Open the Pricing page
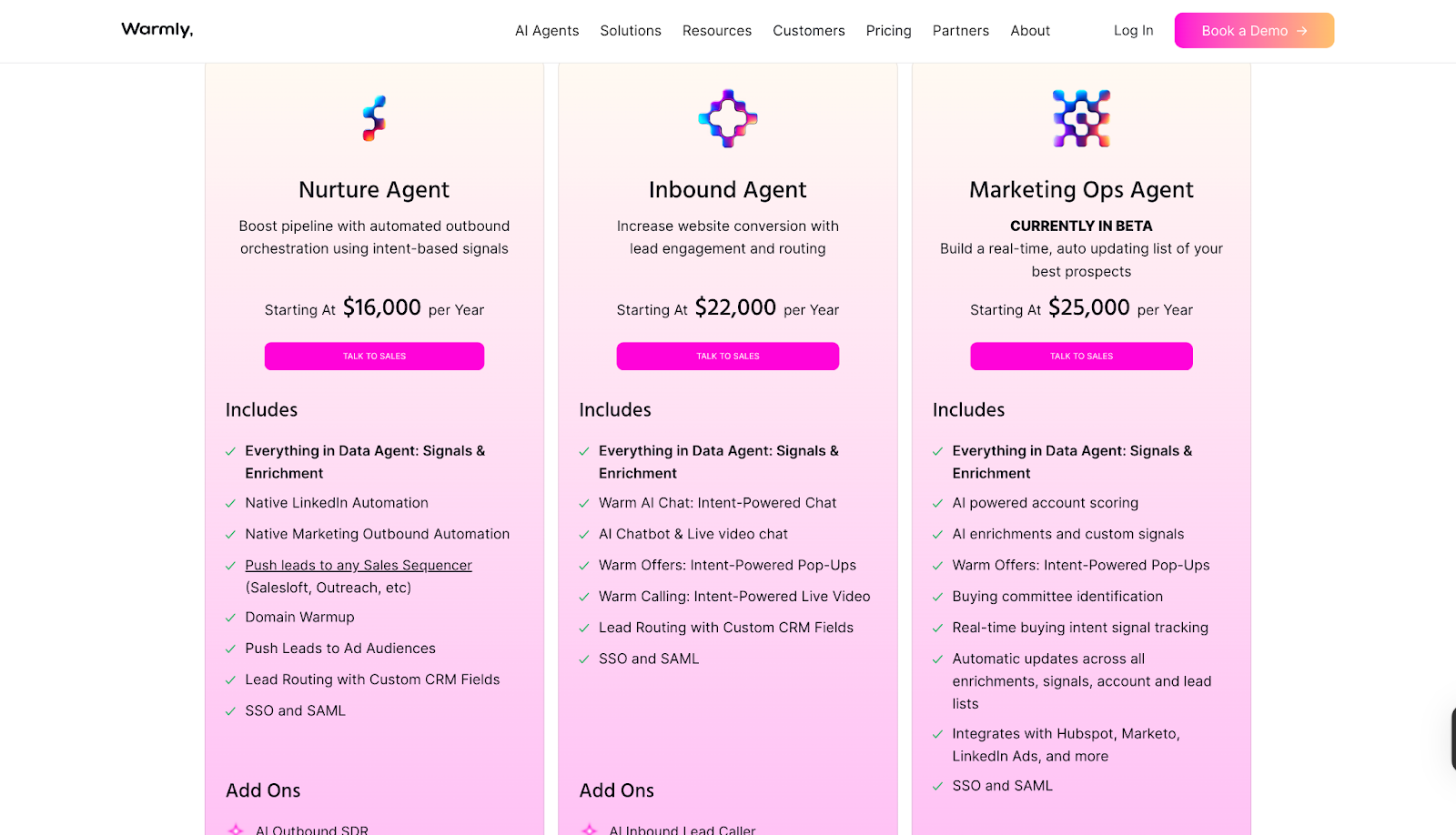 point(889,31)
